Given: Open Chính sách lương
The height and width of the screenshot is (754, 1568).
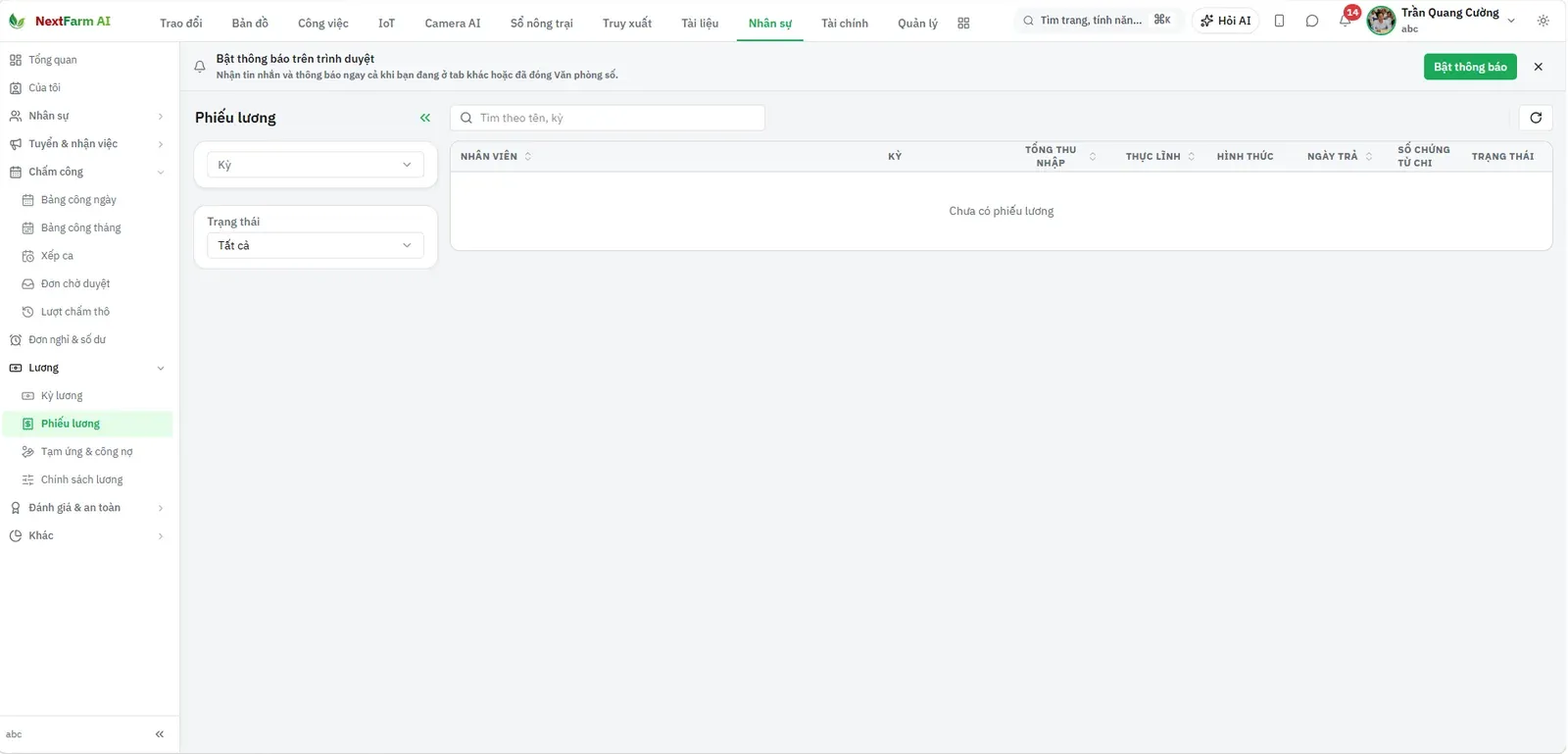Looking at the screenshot, I should click(x=88, y=479).
